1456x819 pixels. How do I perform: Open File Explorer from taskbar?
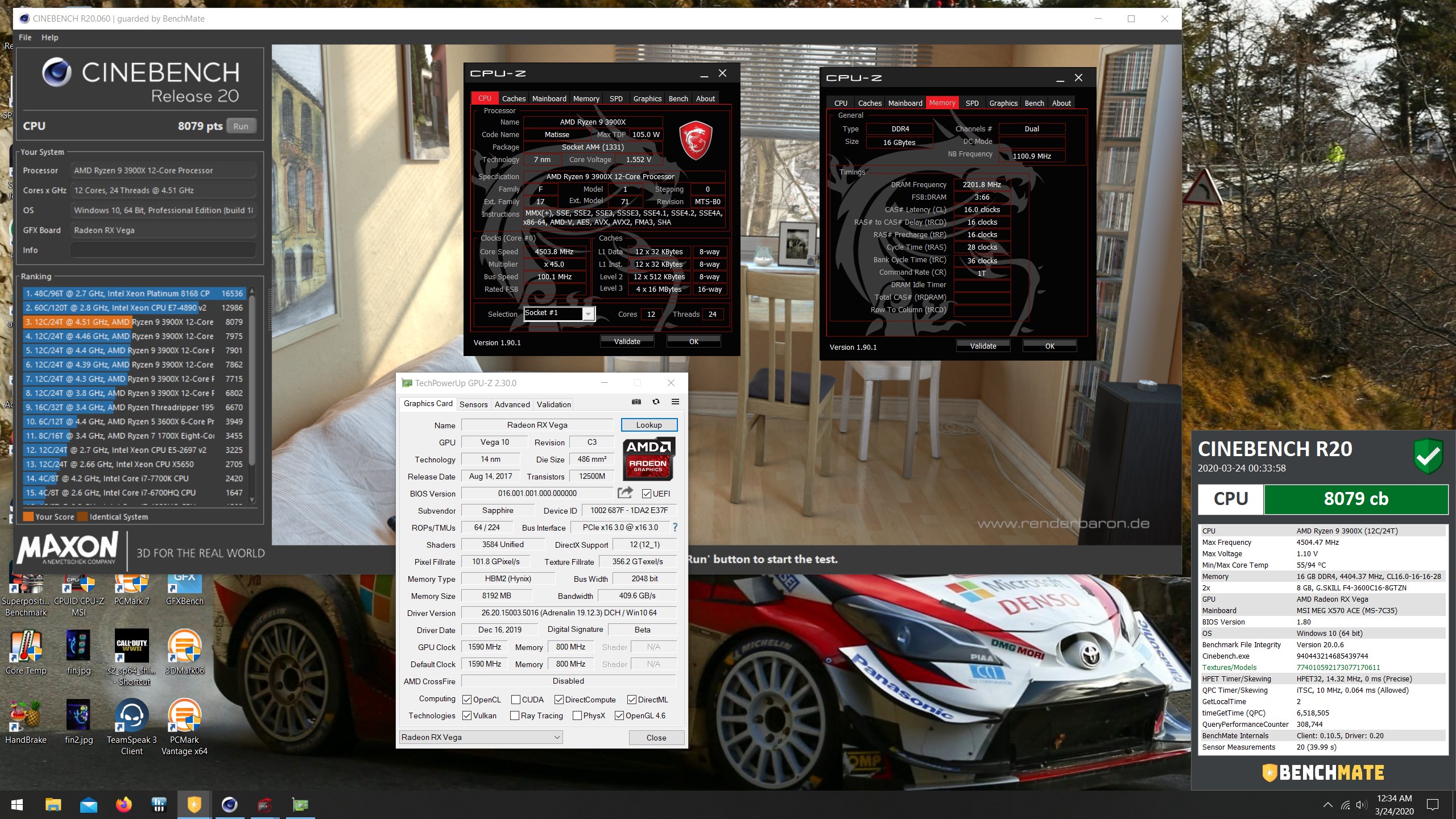[x=53, y=805]
